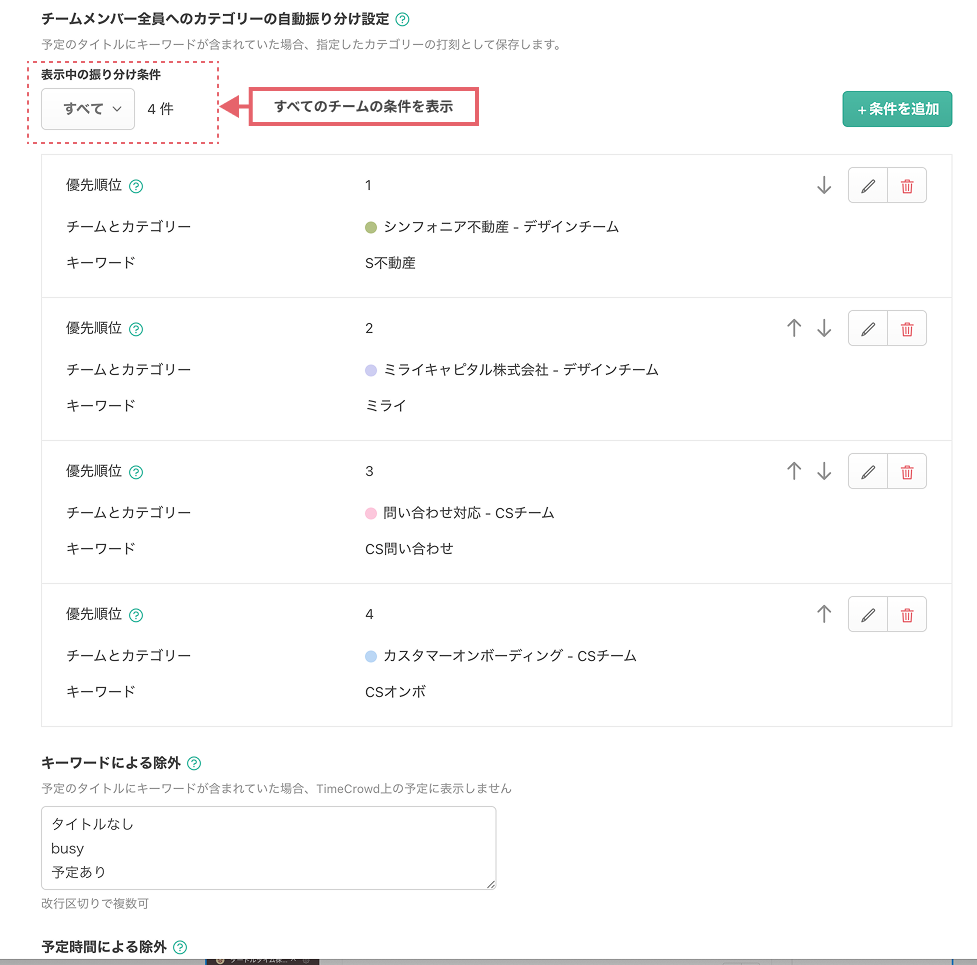The image size is (977, 965).
Task: Move priority 1 condition down
Action: (824, 186)
